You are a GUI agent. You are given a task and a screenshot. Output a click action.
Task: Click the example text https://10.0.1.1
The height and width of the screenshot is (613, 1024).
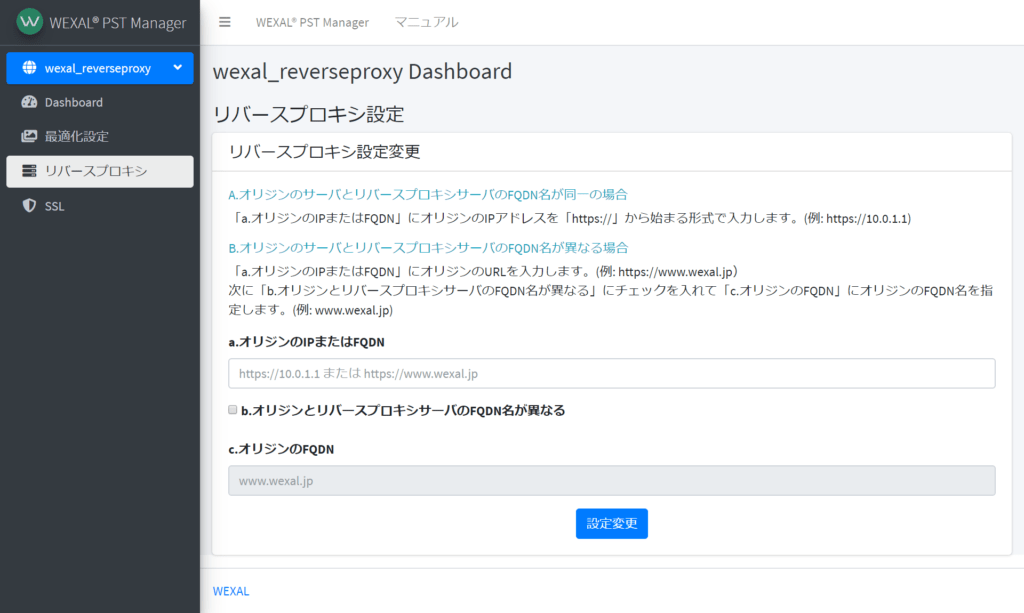click(x=867, y=219)
